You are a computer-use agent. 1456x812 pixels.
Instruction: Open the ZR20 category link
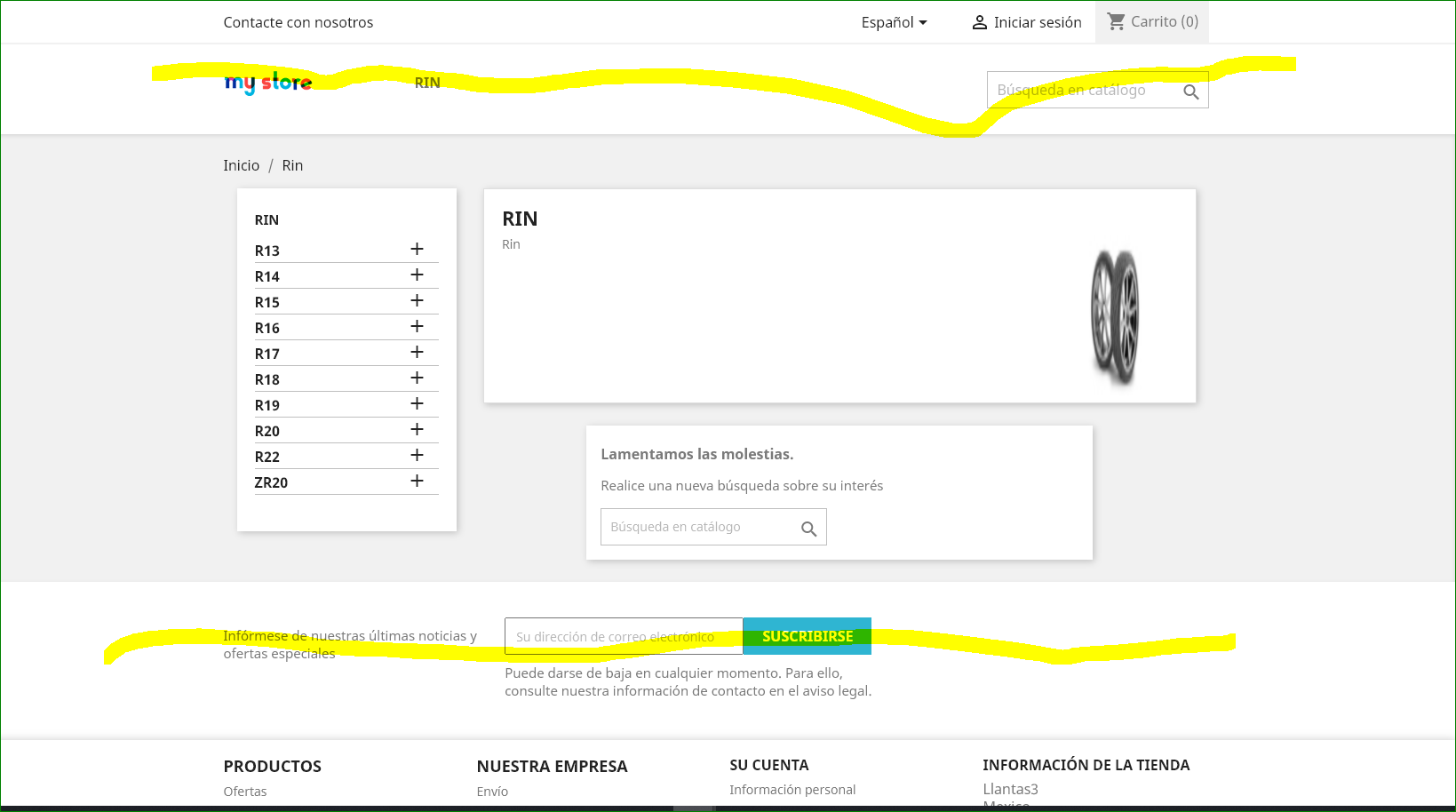[x=271, y=482]
